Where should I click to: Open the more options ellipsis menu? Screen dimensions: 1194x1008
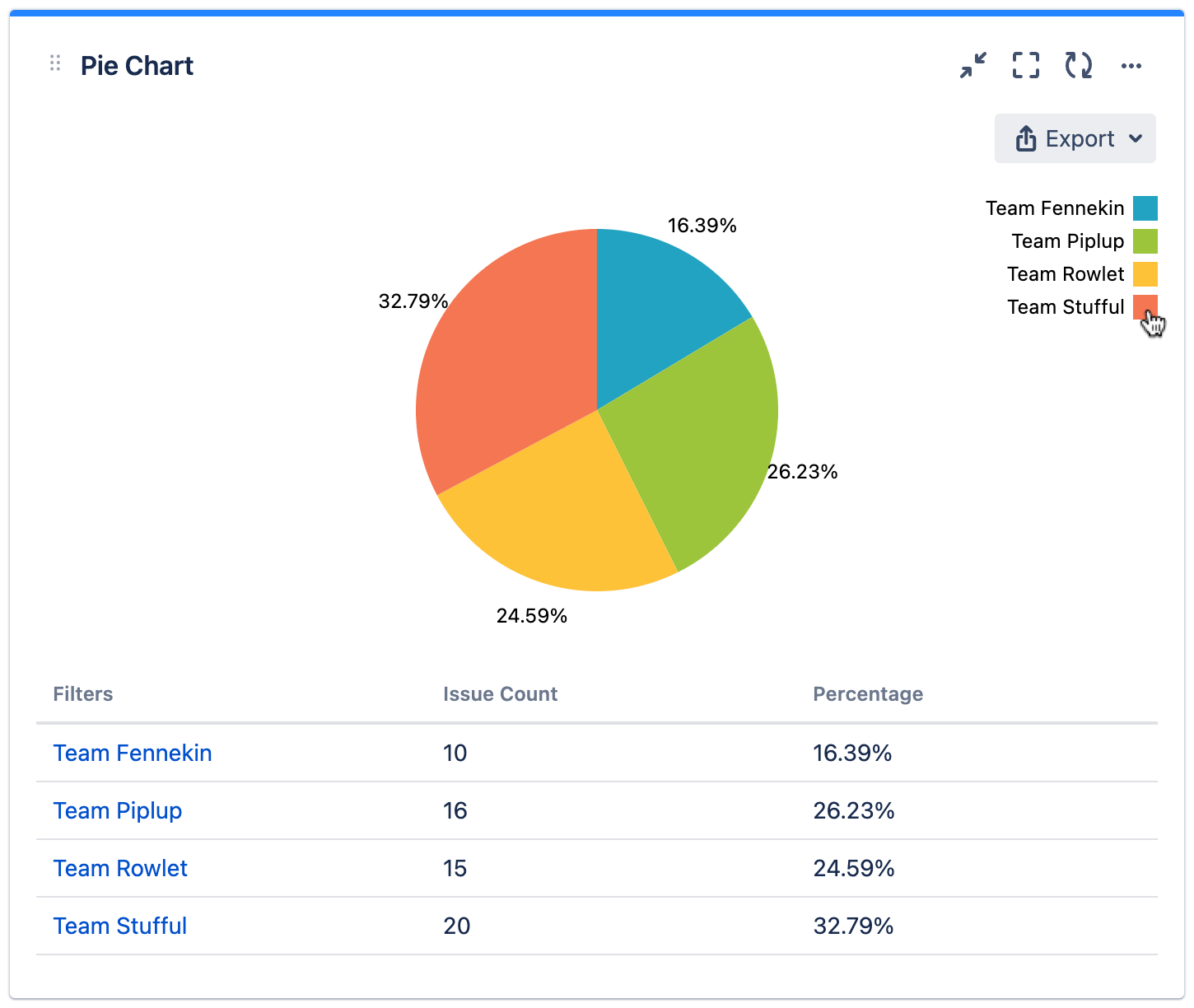pos(1131,66)
